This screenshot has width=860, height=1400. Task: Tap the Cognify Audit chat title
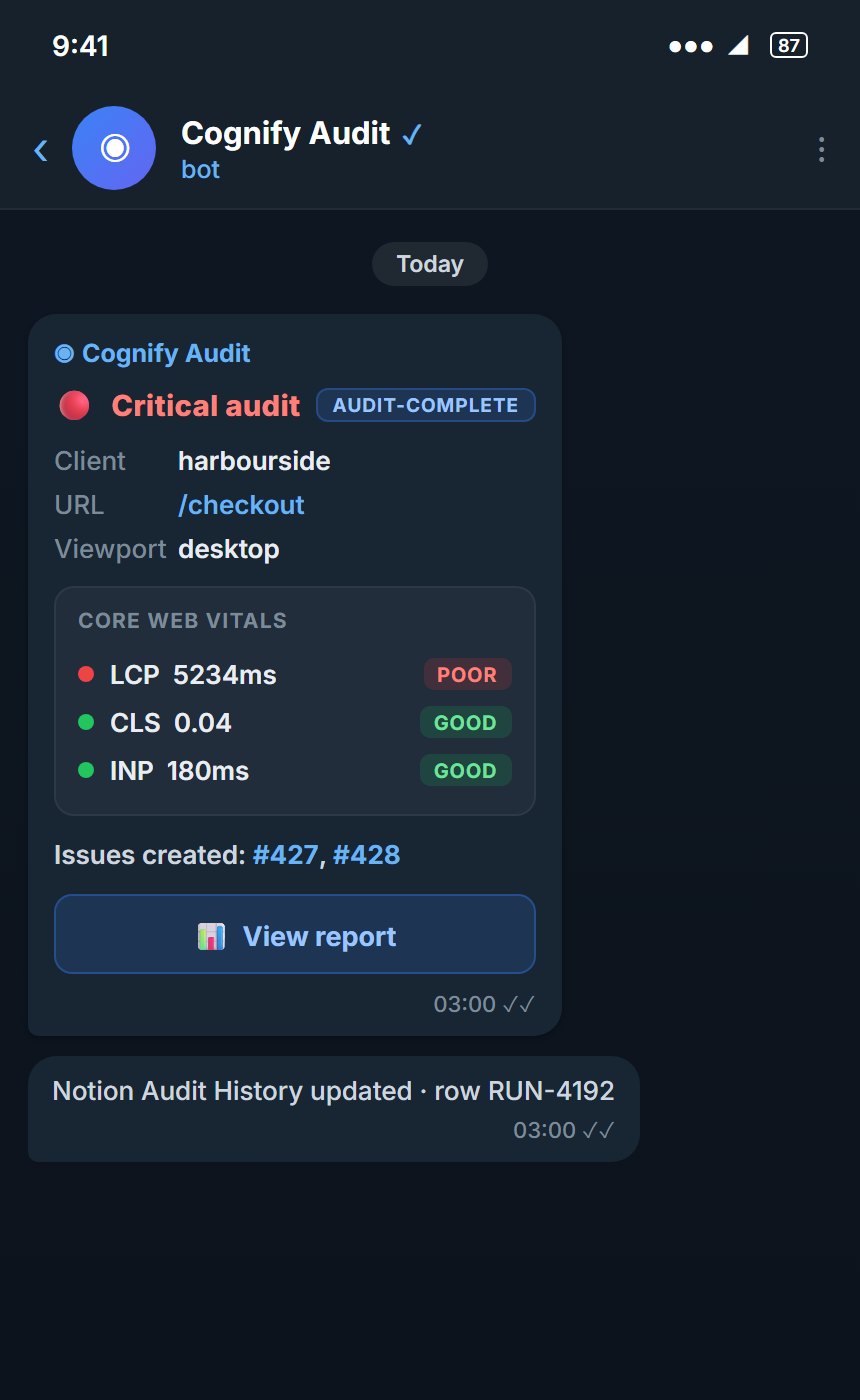(x=286, y=133)
